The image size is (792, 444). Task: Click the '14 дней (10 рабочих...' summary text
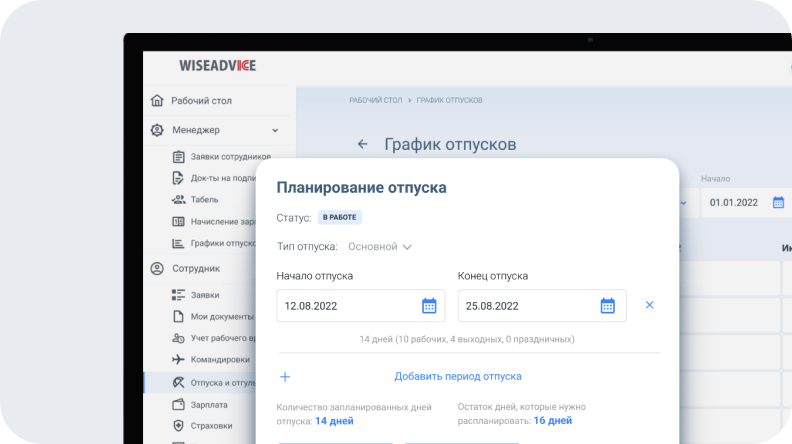(x=467, y=339)
